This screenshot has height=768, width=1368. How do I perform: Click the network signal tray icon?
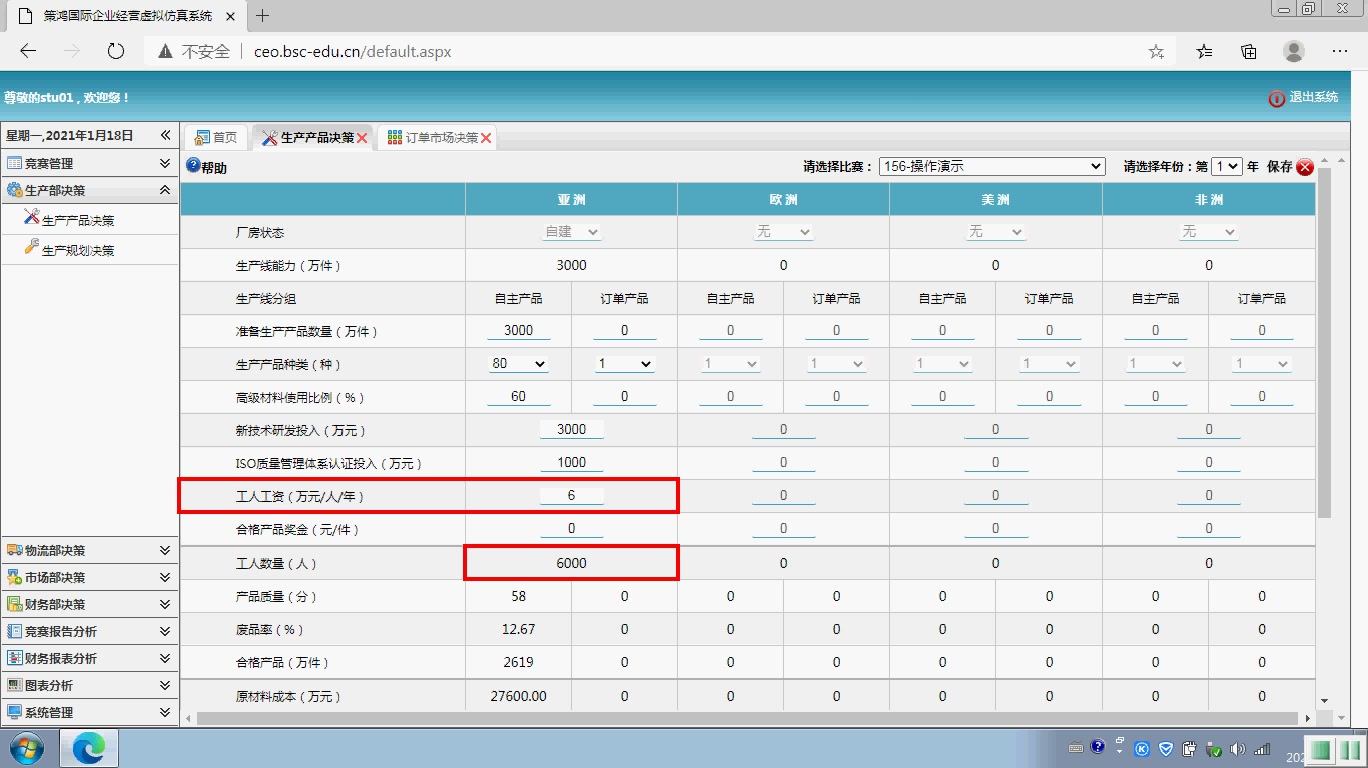[x=1262, y=748]
